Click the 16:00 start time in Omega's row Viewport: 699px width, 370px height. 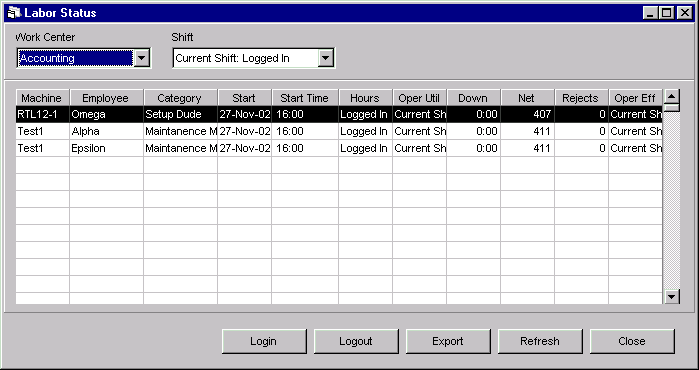[305, 115]
